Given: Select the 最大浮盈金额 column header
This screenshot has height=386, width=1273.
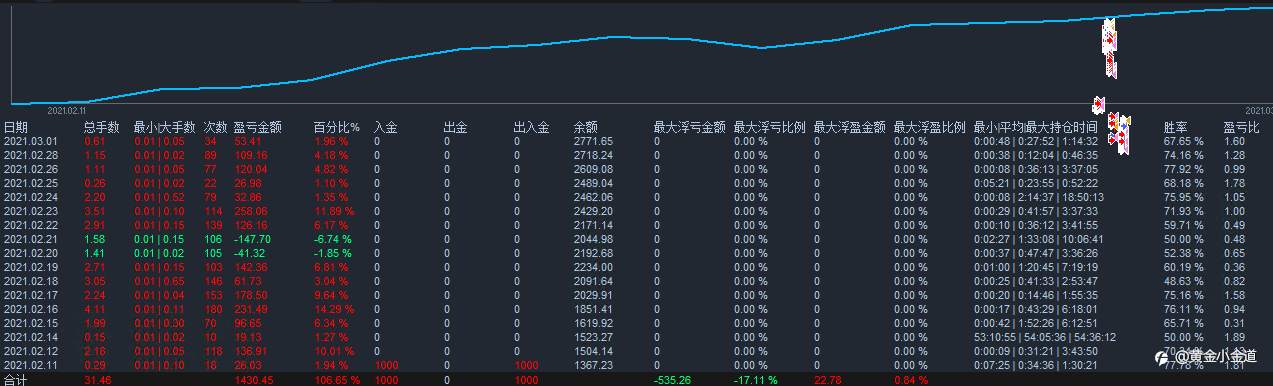Looking at the screenshot, I should coord(849,127).
